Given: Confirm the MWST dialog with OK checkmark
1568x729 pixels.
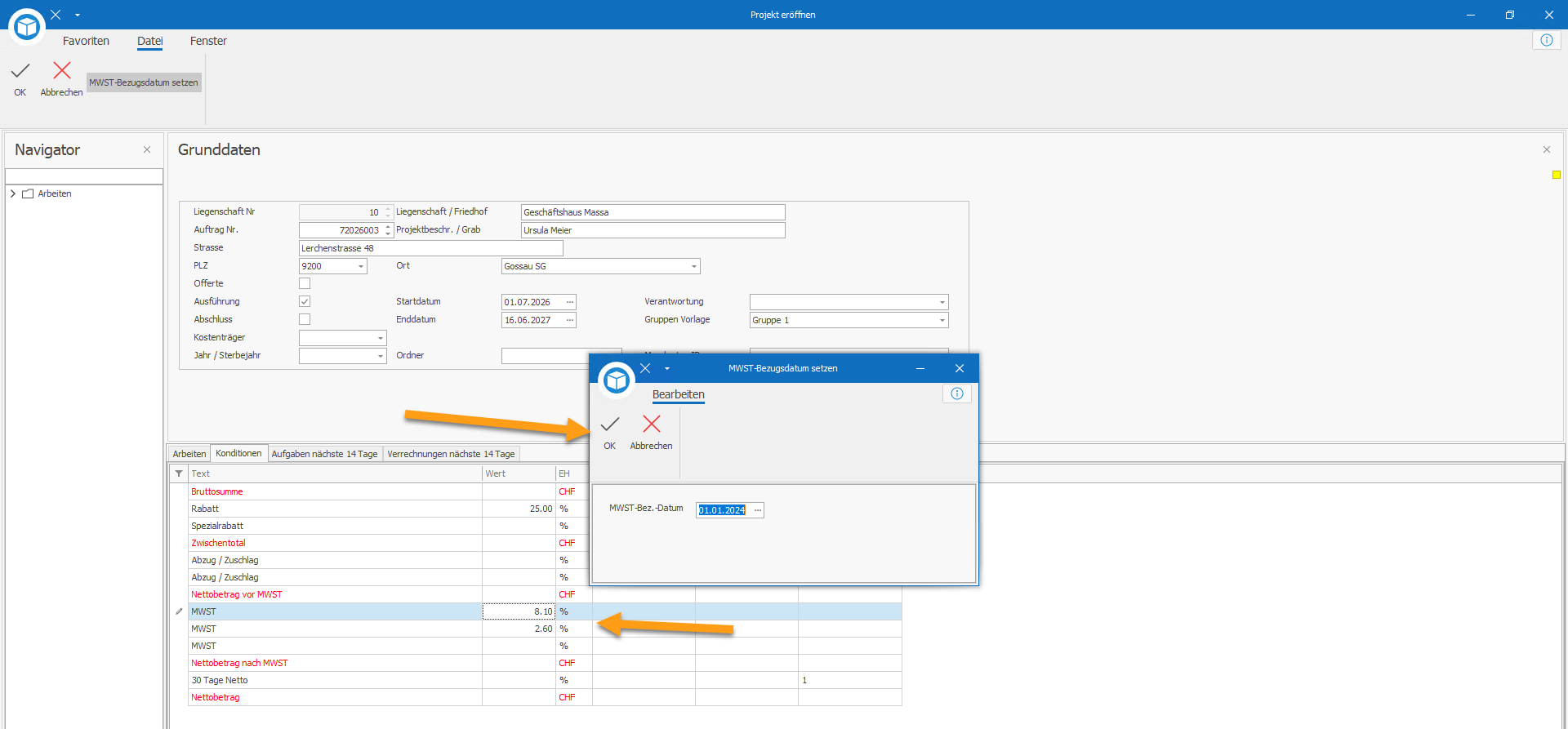Looking at the screenshot, I should click(610, 432).
